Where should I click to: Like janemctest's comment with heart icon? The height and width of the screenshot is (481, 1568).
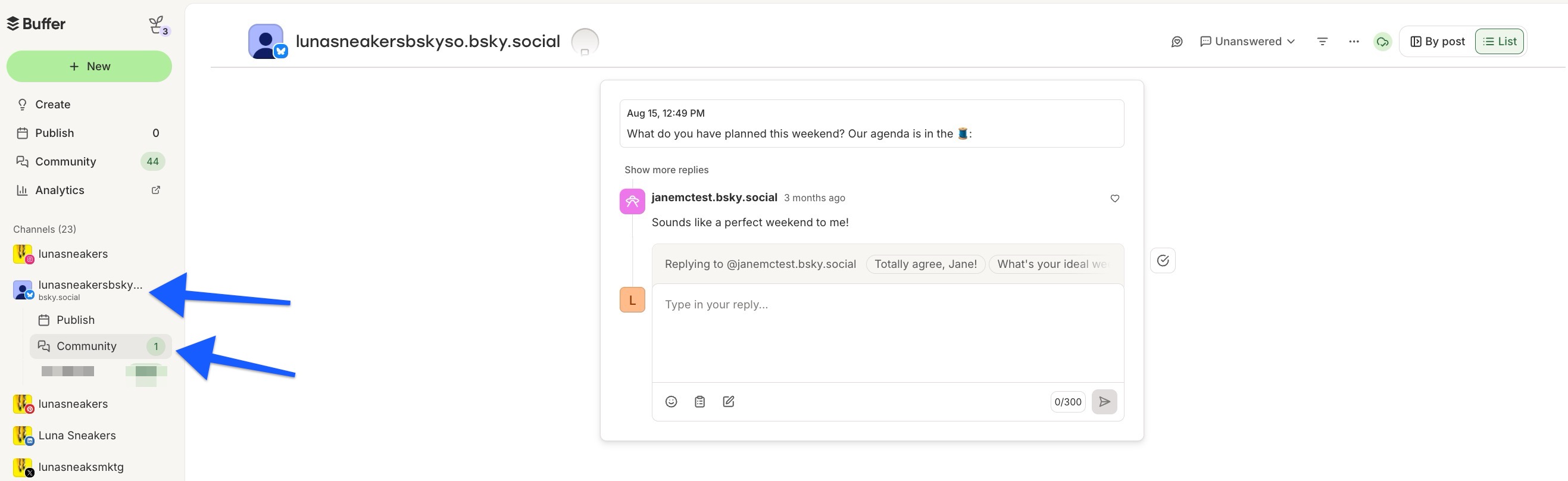click(1114, 198)
